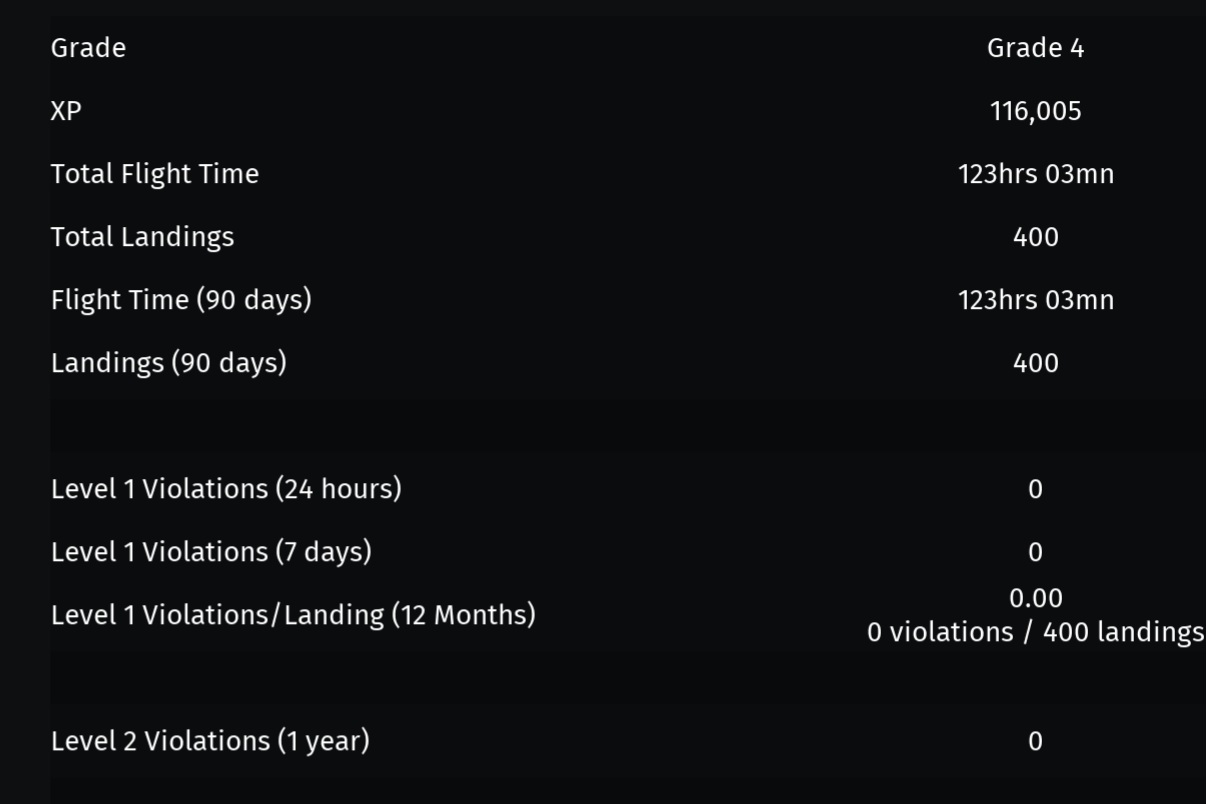Screen dimensions: 1206x804
Task: Click the 0 violations / 400 landings text
Action: (x=1035, y=632)
